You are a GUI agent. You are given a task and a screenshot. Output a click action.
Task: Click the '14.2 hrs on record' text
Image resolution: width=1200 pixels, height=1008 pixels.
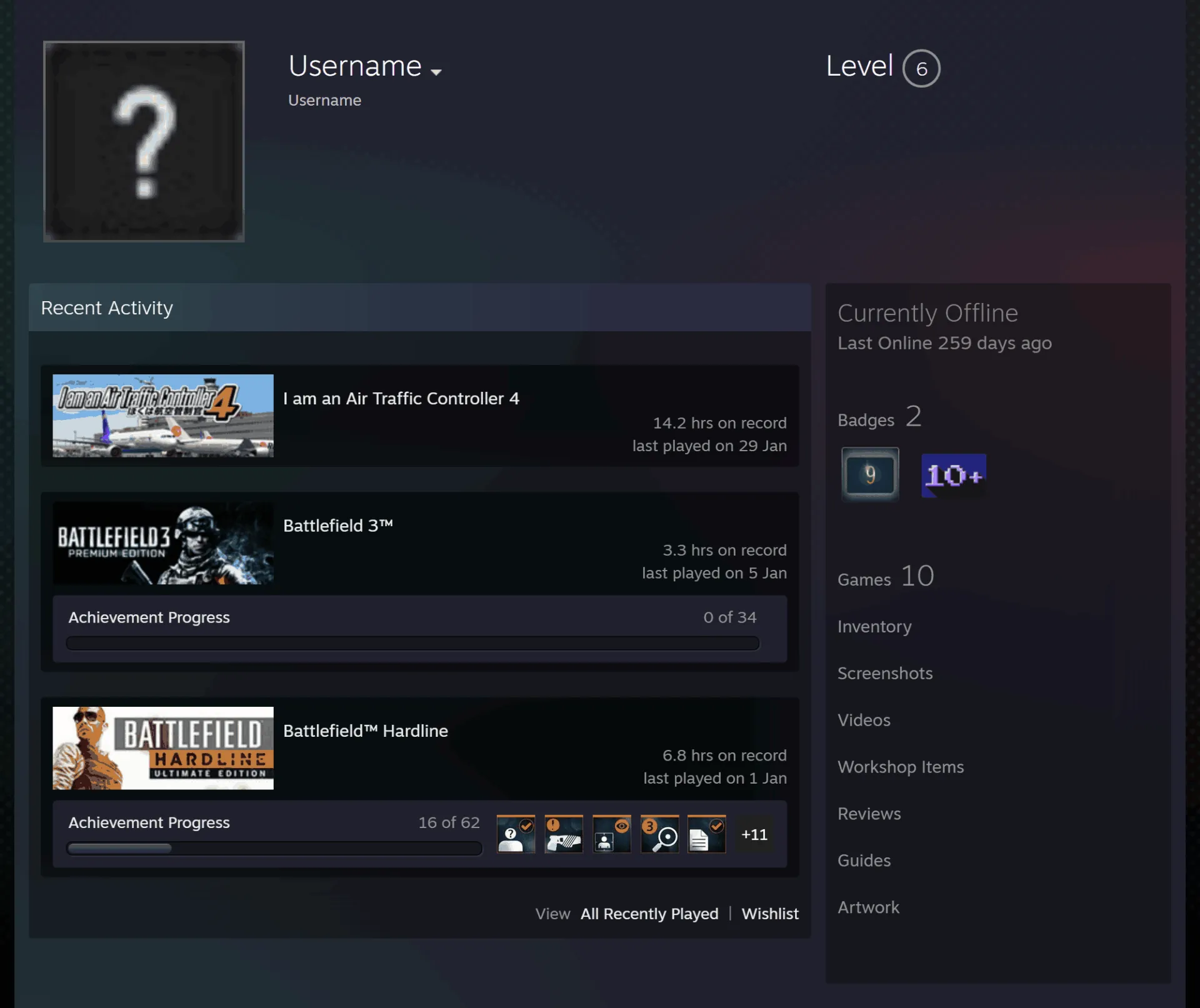(x=720, y=423)
